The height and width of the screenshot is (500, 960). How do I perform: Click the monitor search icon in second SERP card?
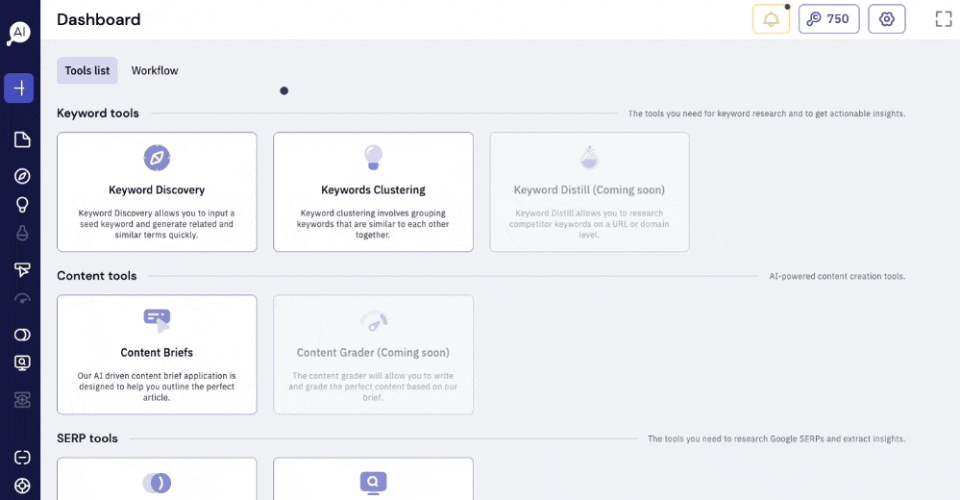(x=373, y=483)
